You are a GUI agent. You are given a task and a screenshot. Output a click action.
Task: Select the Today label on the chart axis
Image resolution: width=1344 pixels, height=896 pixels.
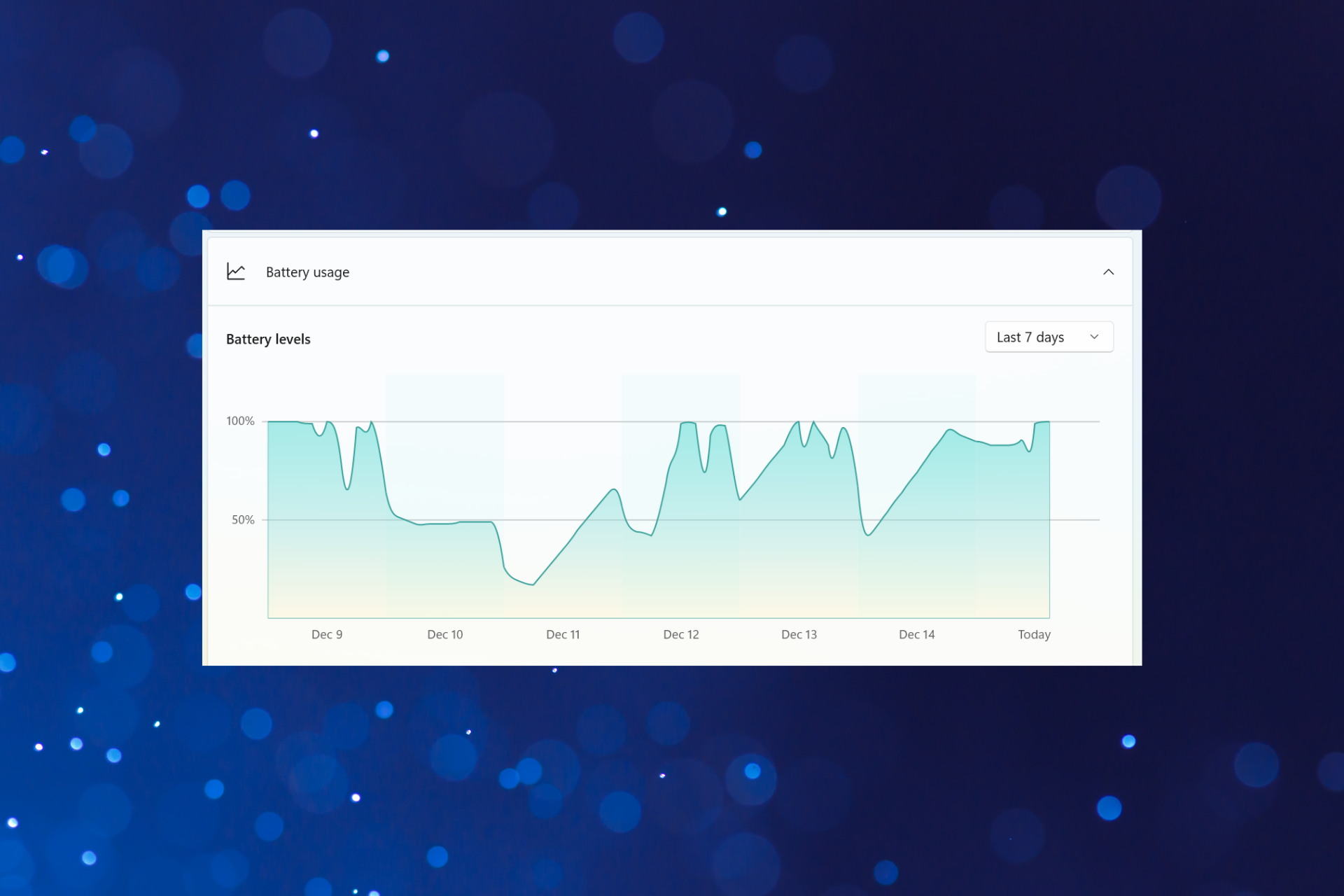[x=1034, y=634]
